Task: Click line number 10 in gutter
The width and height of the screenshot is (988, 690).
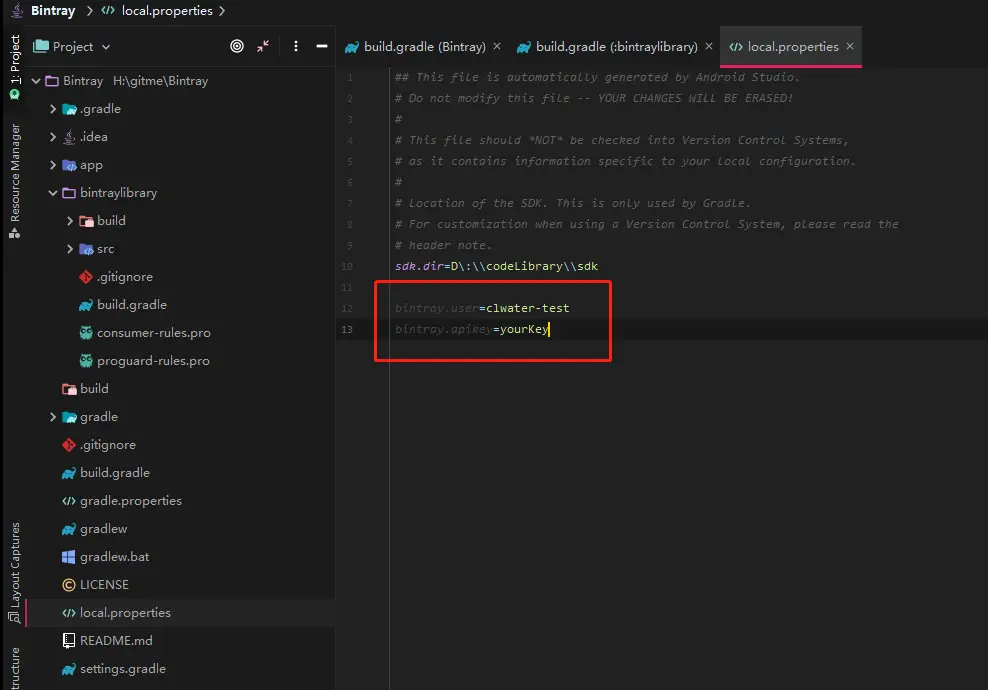Action: [x=347, y=266]
